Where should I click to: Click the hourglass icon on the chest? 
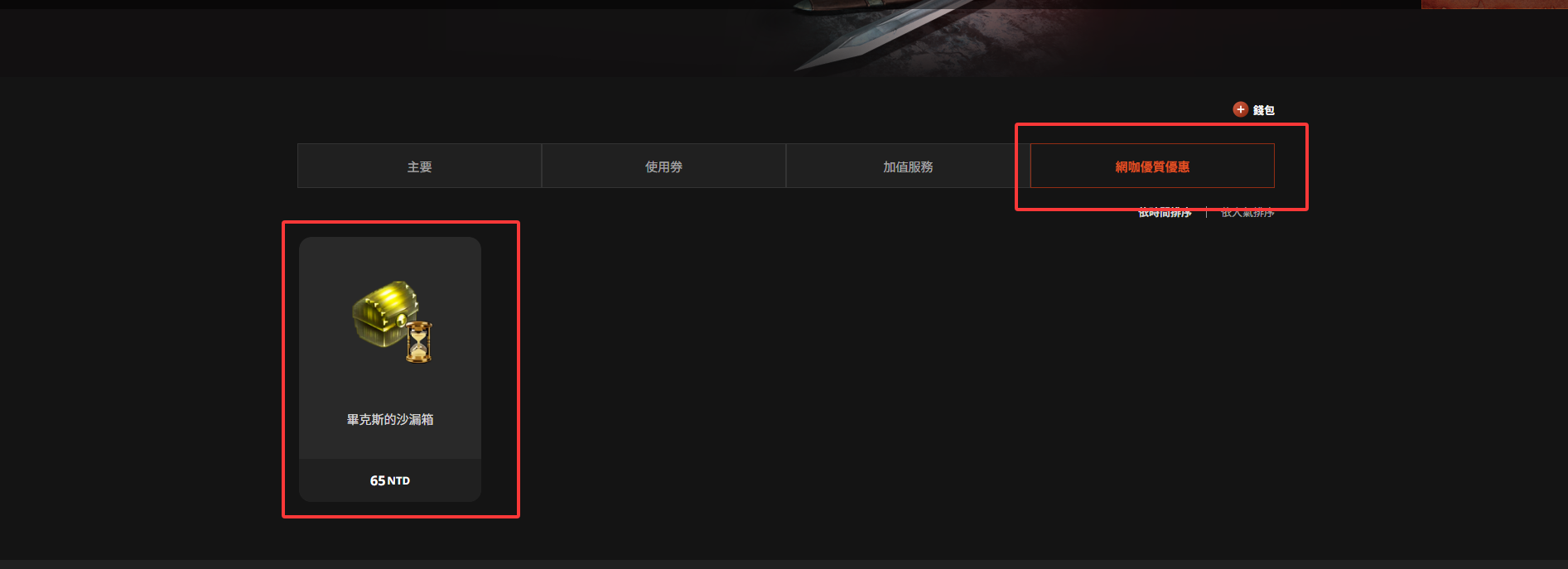pos(419,341)
